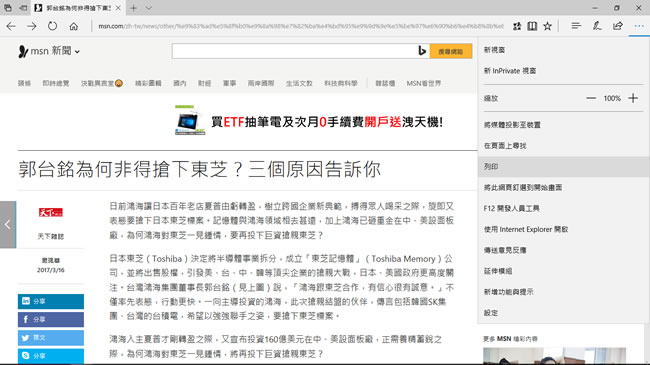Close the More actions menu via ellipsis
This screenshot has height=365, width=650.
(x=639, y=26)
